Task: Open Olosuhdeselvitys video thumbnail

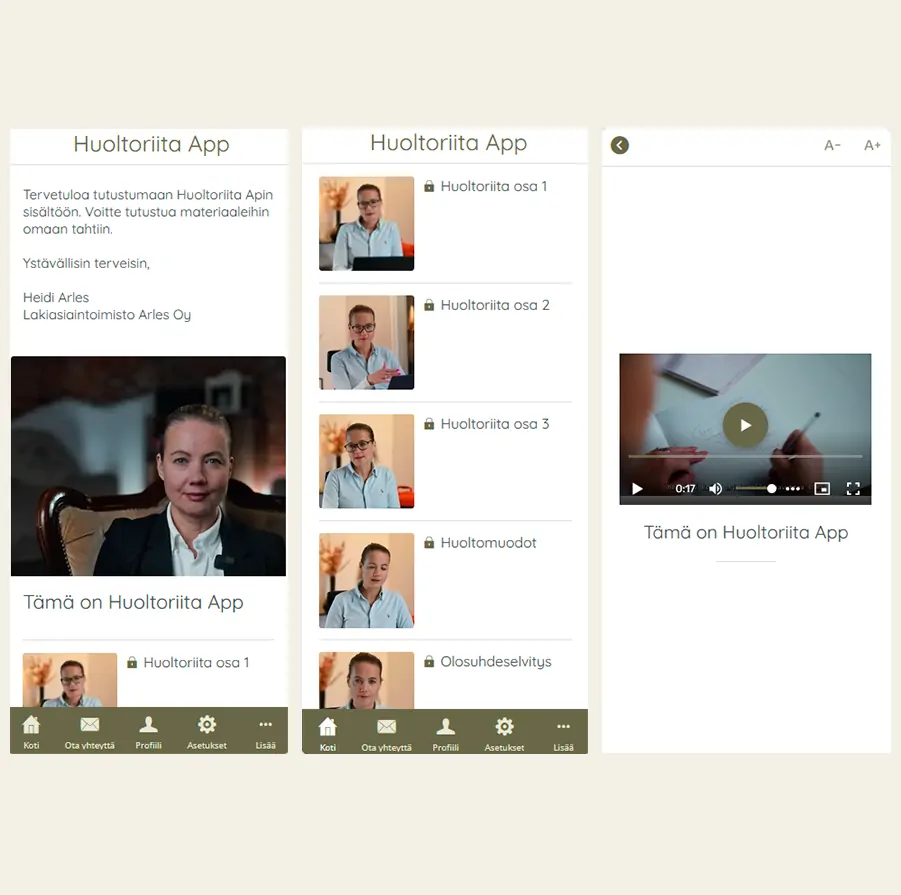Action: (x=367, y=680)
